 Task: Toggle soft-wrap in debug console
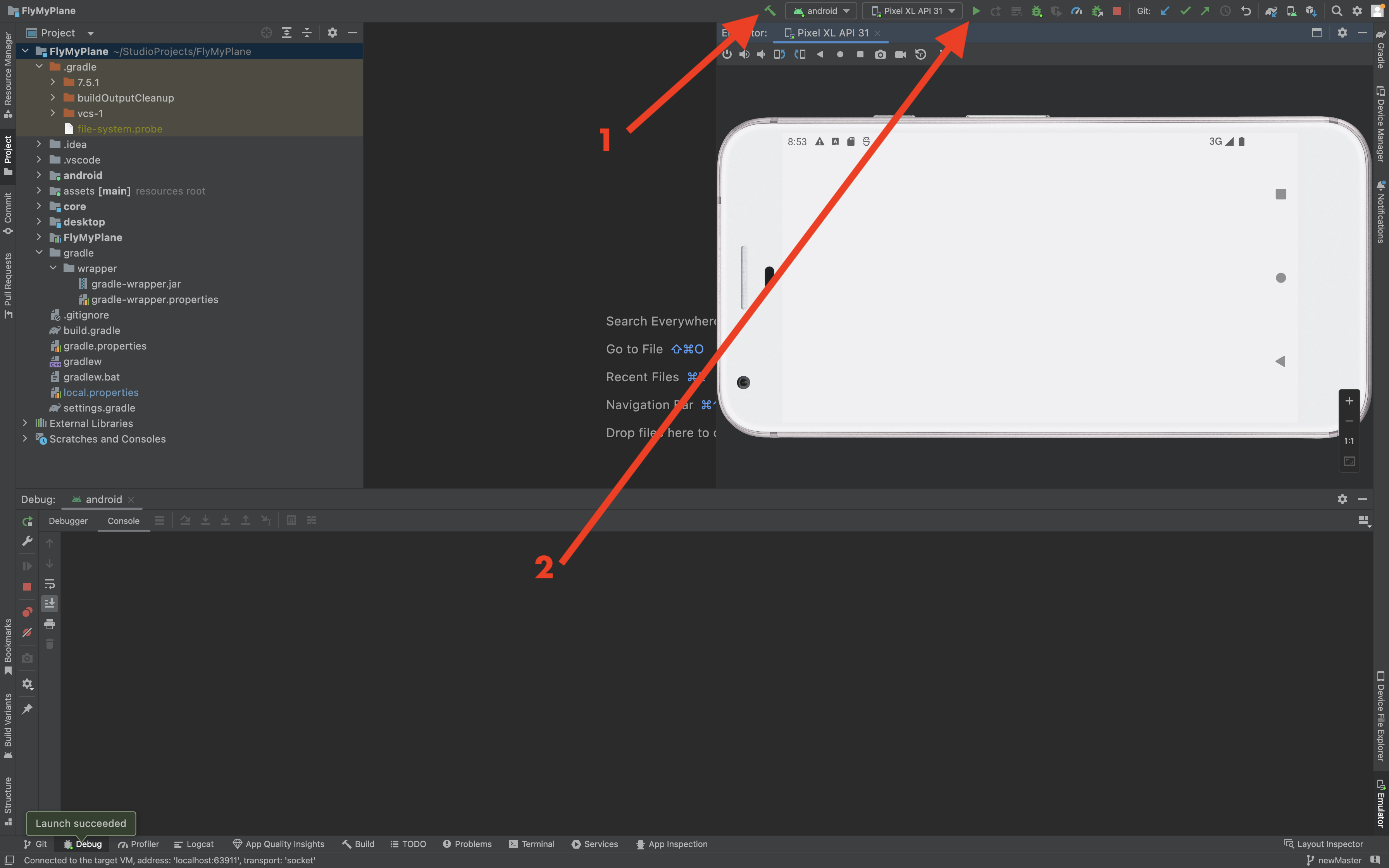pos(50,584)
